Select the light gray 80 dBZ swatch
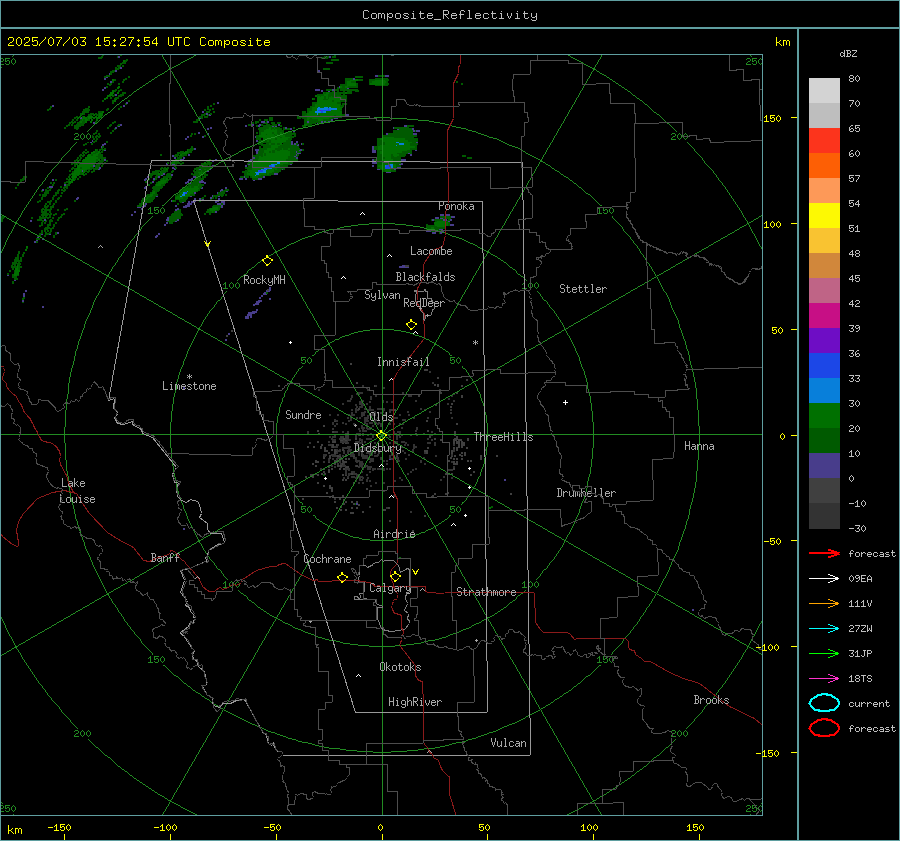Screen dimensions: 900x841 [x=824, y=90]
